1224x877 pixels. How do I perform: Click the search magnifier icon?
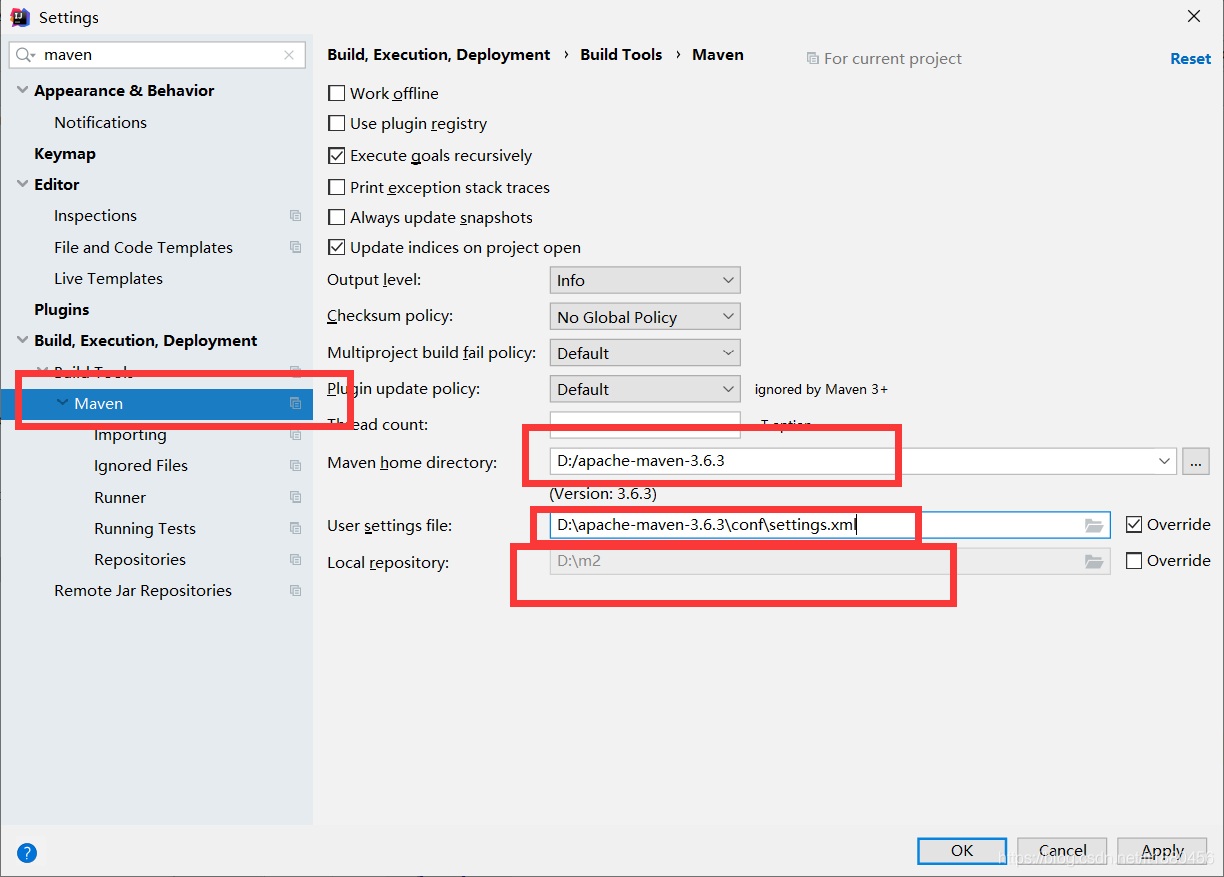coord(26,56)
